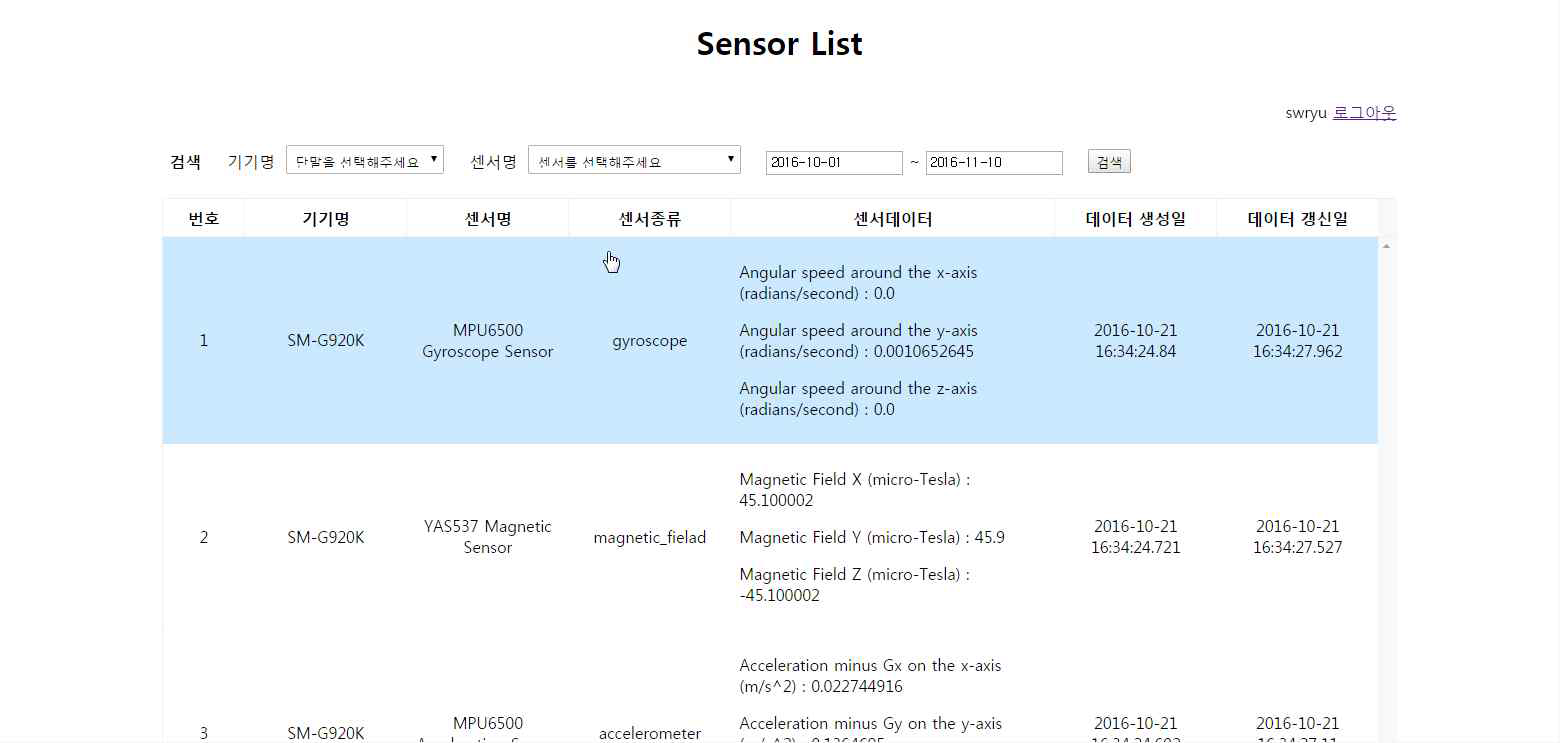Click created date 16:34:24.721 cell
This screenshot has width=1560, height=743.
point(1136,537)
